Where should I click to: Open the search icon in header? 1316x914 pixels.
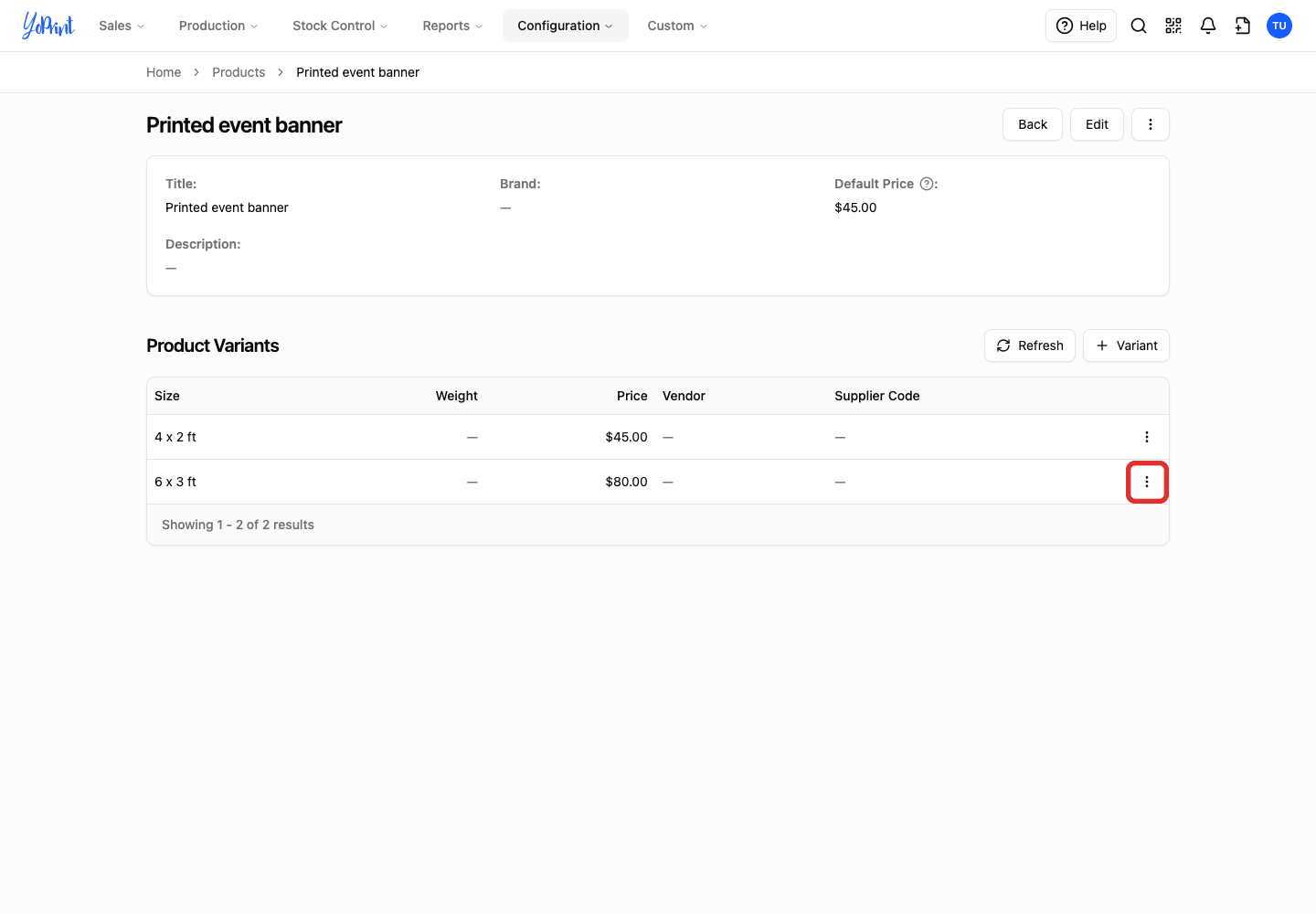point(1139,26)
